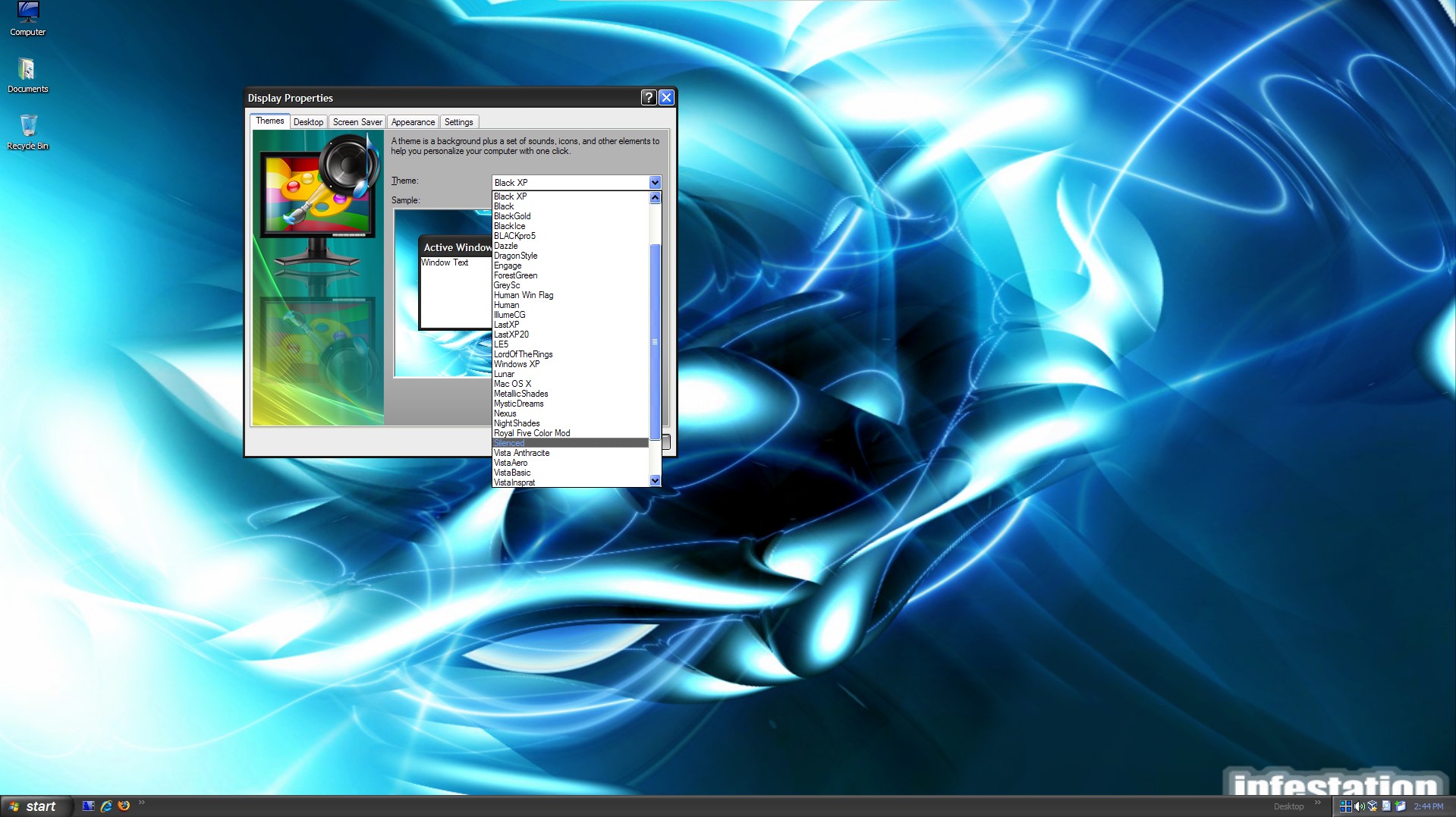Viewport: 1456px width, 817px height.
Task: Select the BlackGold theme
Action: (571, 216)
